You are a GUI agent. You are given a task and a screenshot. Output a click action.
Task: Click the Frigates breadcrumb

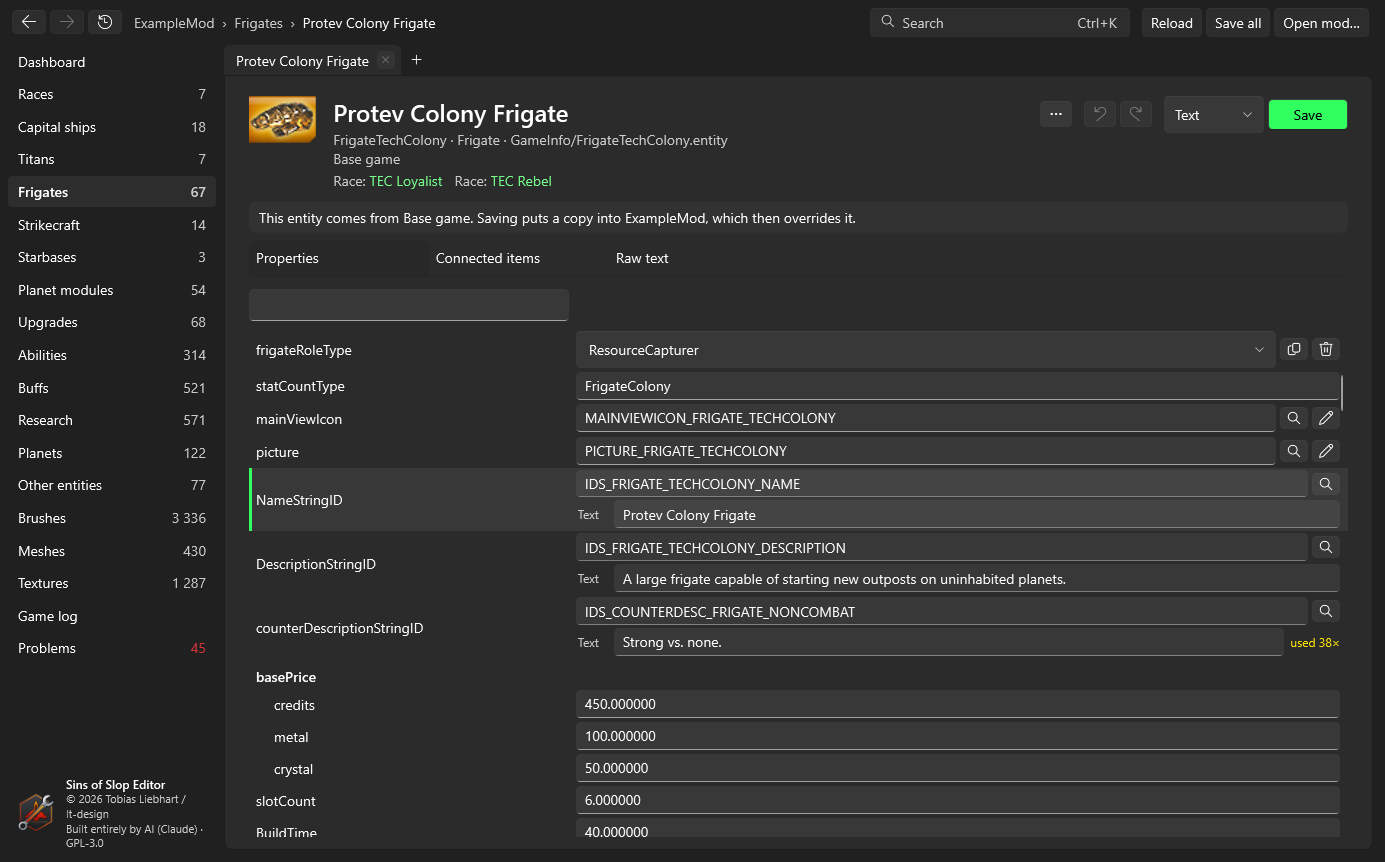click(258, 23)
